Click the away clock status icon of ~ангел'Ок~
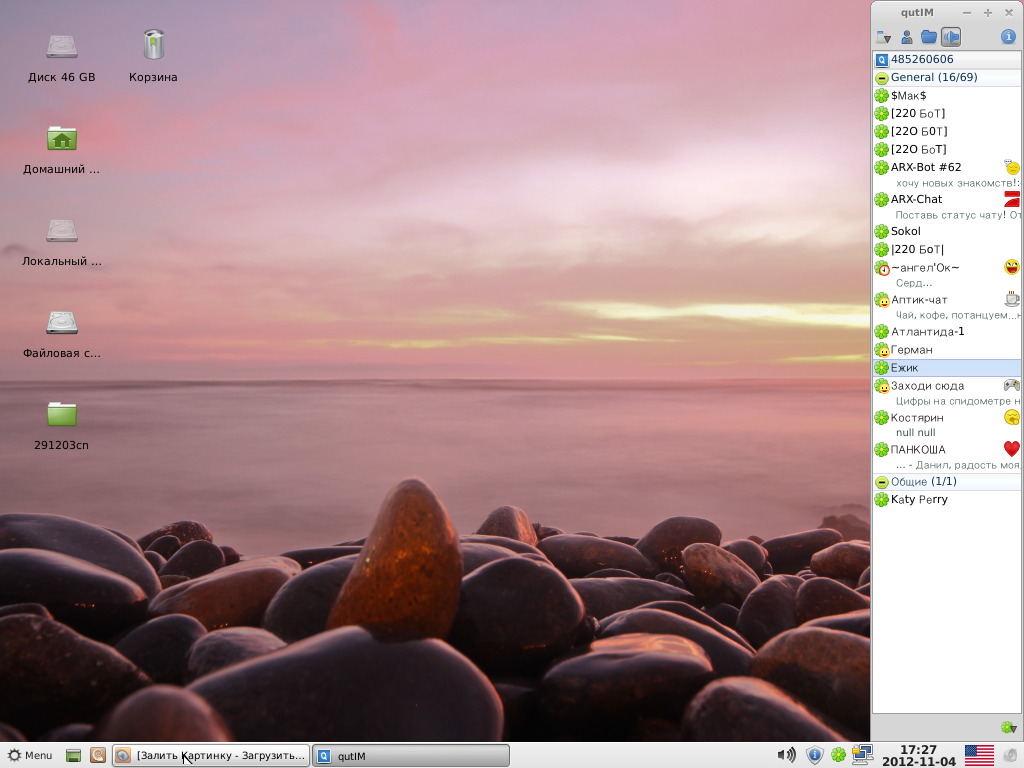This screenshot has height=768, width=1024. [x=882, y=268]
